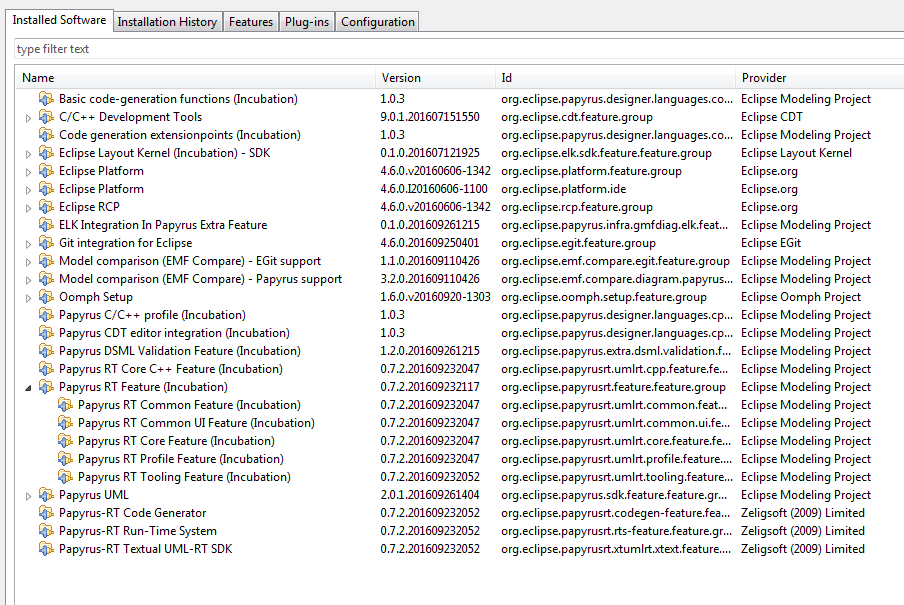Viewport: 904px width, 605px height.
Task: Click the EMF Compare EGit support icon
Action: click(46, 261)
